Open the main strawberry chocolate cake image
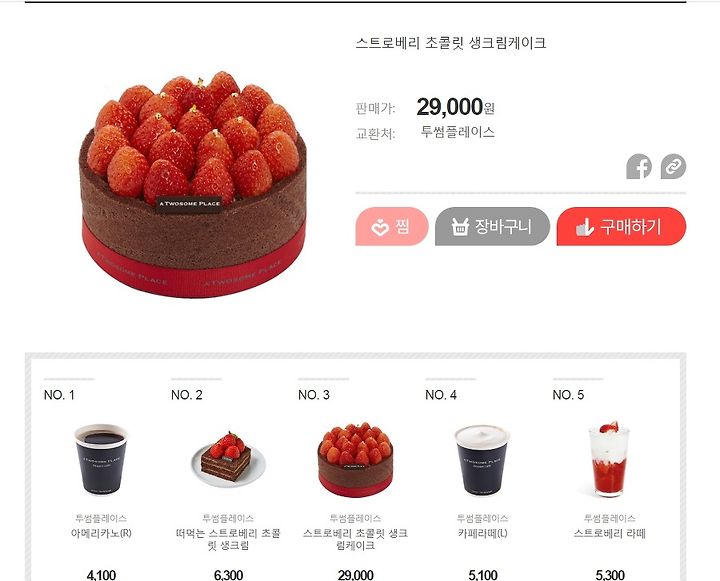This screenshot has width=720, height=581. pos(193,184)
